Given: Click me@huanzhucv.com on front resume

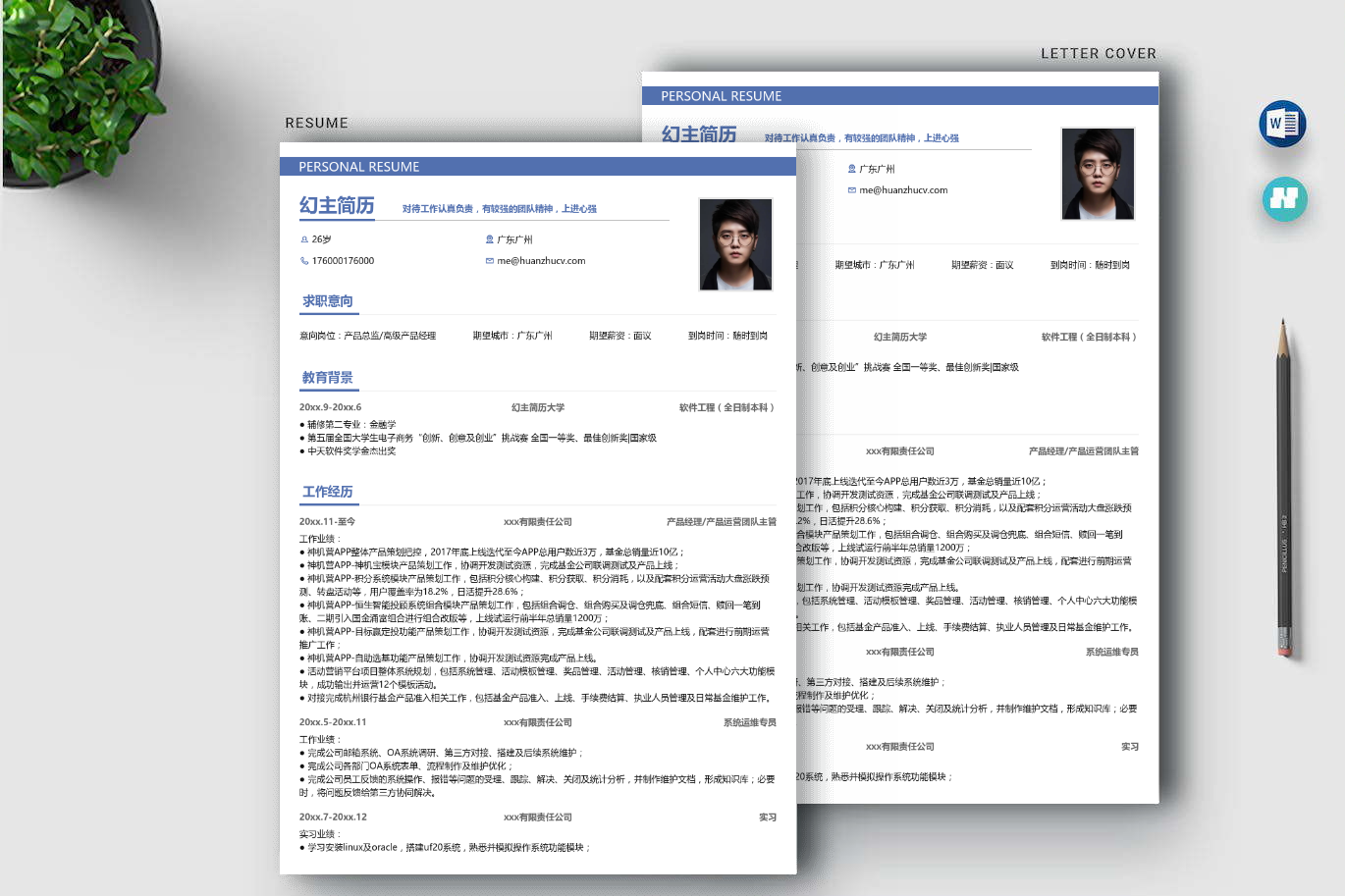Looking at the screenshot, I should (x=541, y=261).
